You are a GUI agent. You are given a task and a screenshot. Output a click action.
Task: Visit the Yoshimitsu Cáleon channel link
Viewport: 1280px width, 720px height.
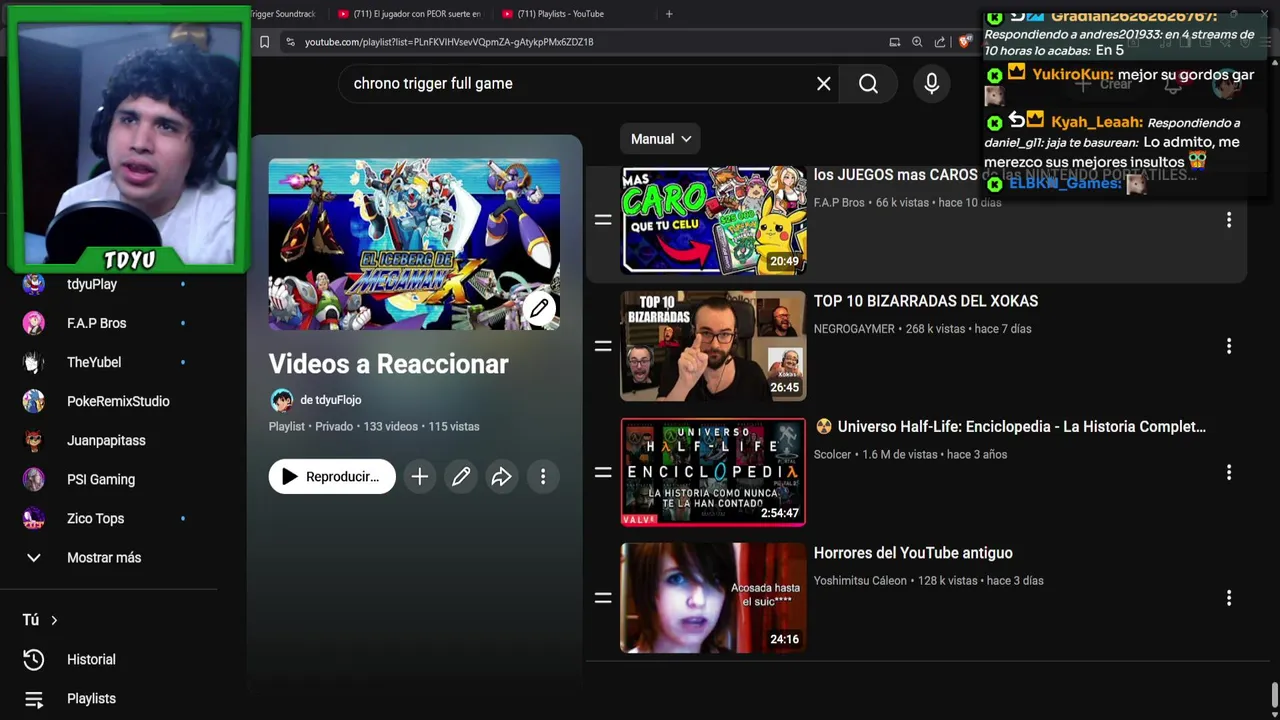[x=860, y=580]
